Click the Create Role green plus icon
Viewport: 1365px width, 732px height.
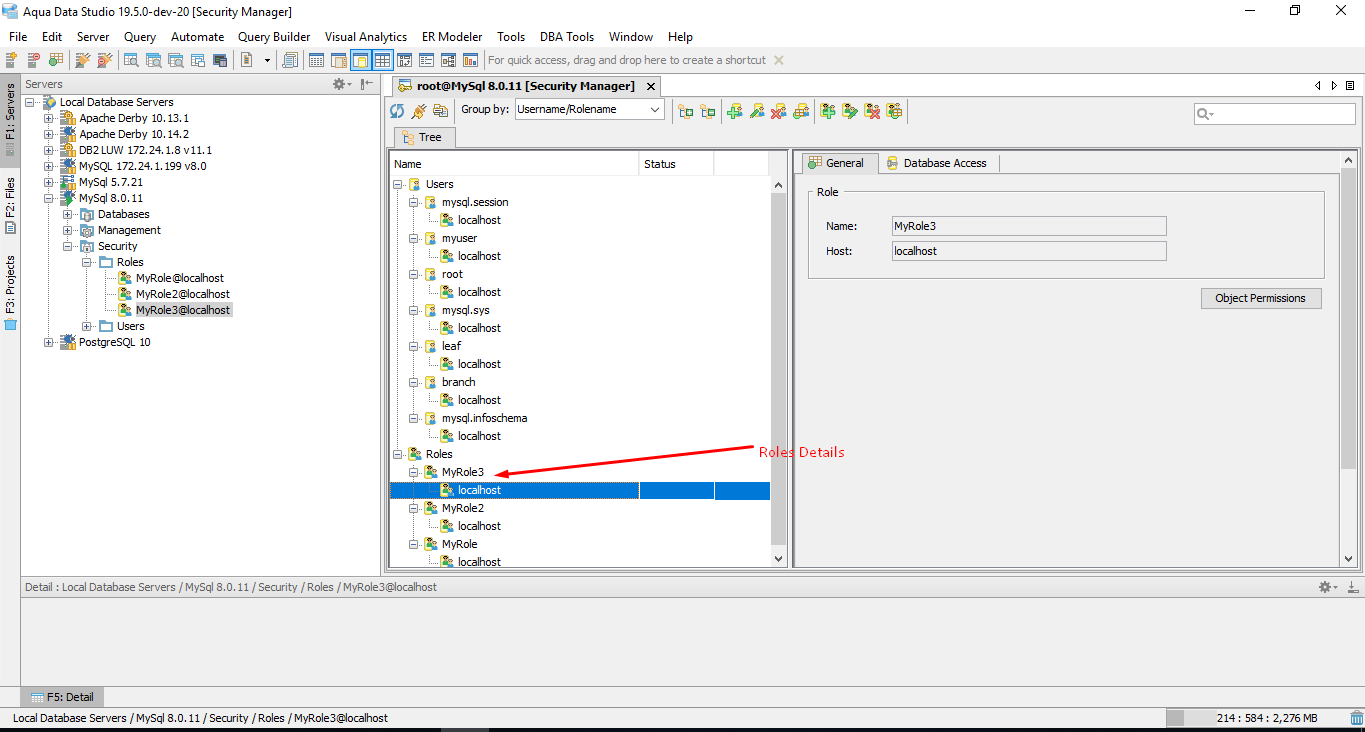[x=828, y=111]
